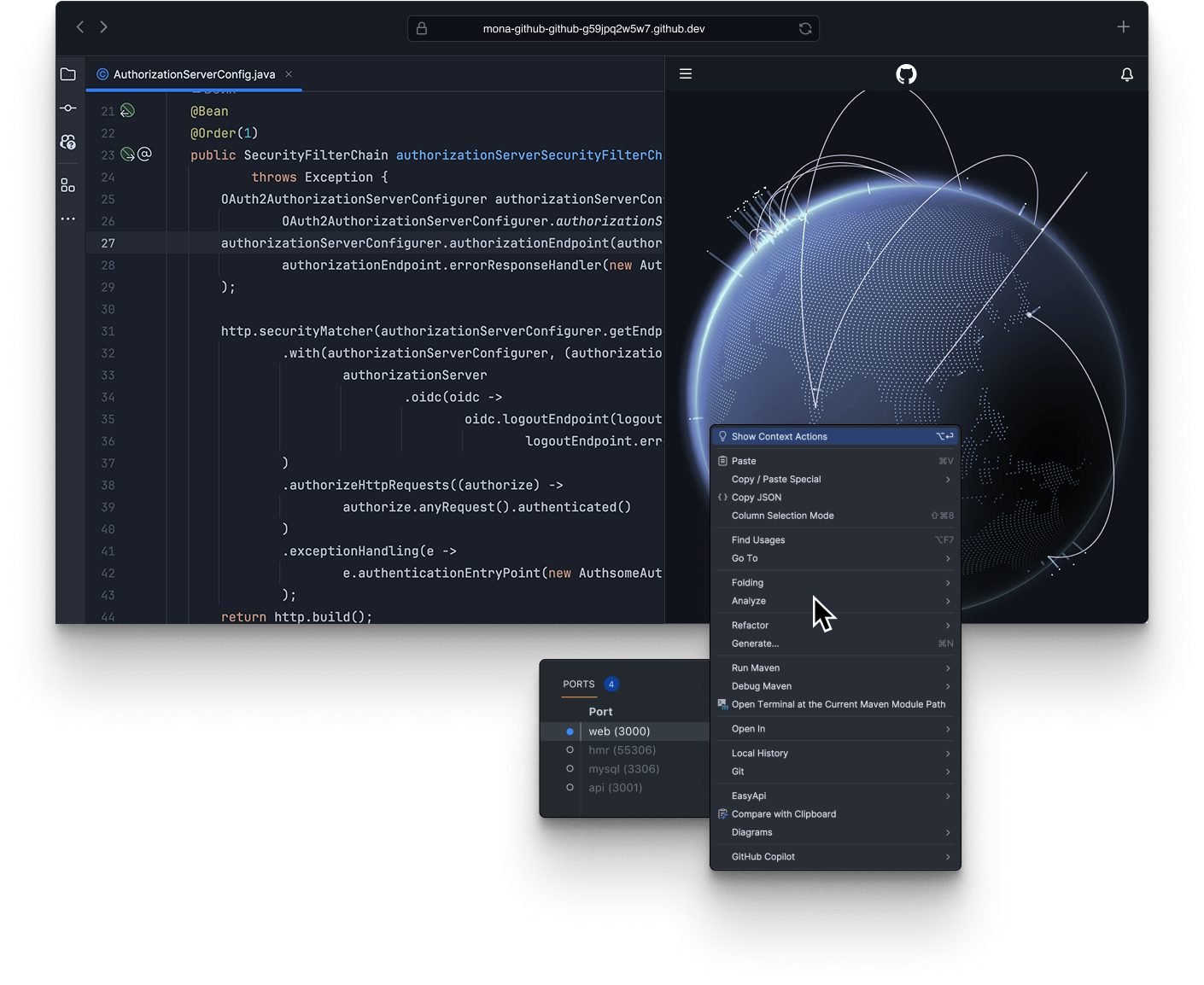This screenshot has width=1204, height=985.
Task: Select the api (3001) port
Action: (x=616, y=787)
